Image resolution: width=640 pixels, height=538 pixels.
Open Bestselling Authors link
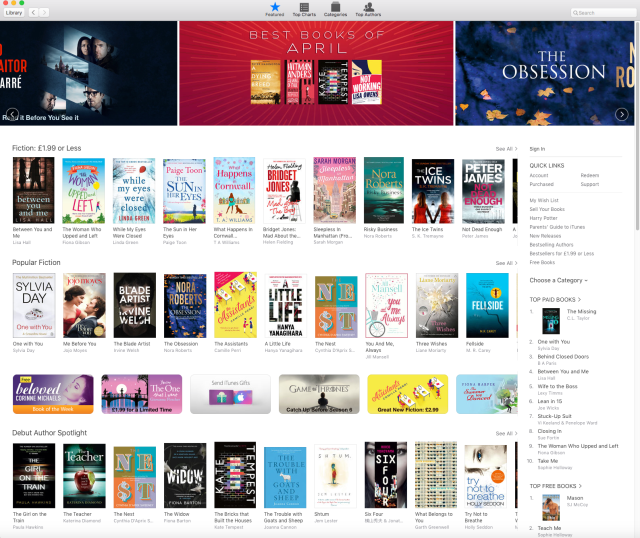(551, 245)
